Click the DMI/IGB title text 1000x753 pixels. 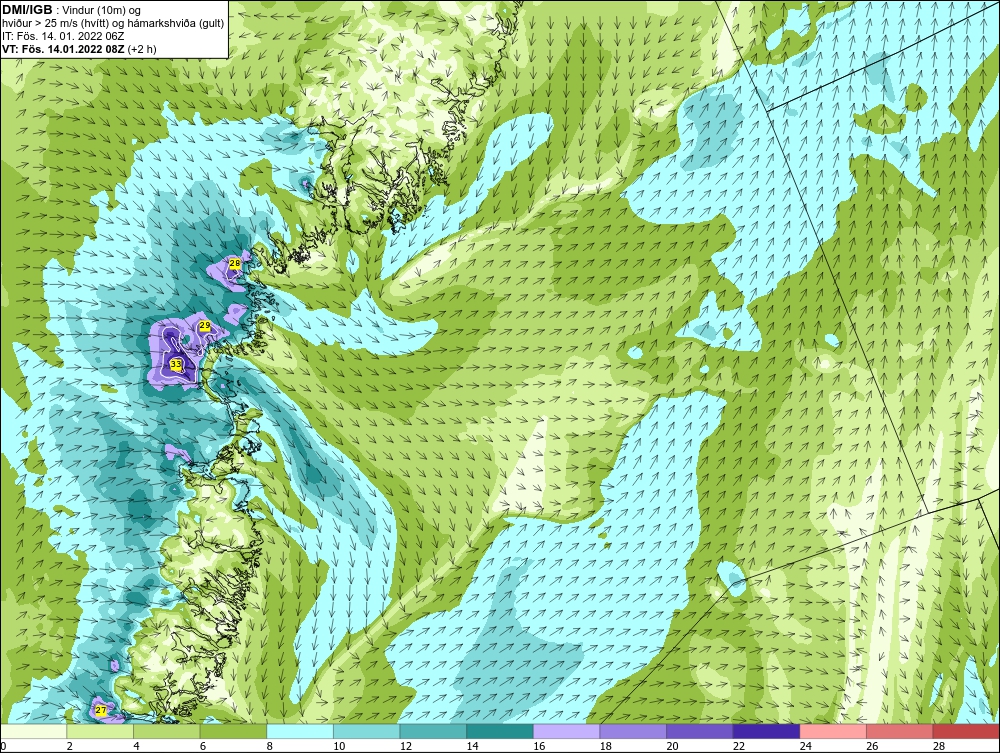(29, 10)
